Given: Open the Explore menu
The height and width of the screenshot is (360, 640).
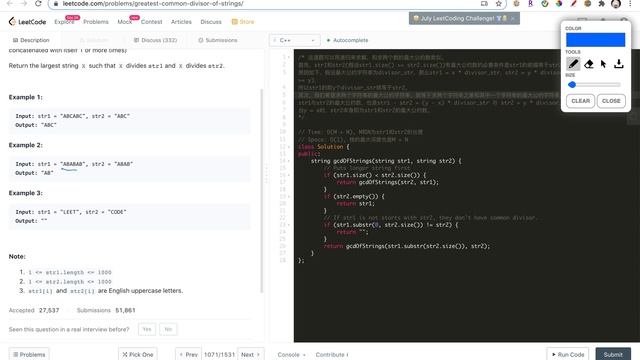Looking at the screenshot, I should [64, 22].
